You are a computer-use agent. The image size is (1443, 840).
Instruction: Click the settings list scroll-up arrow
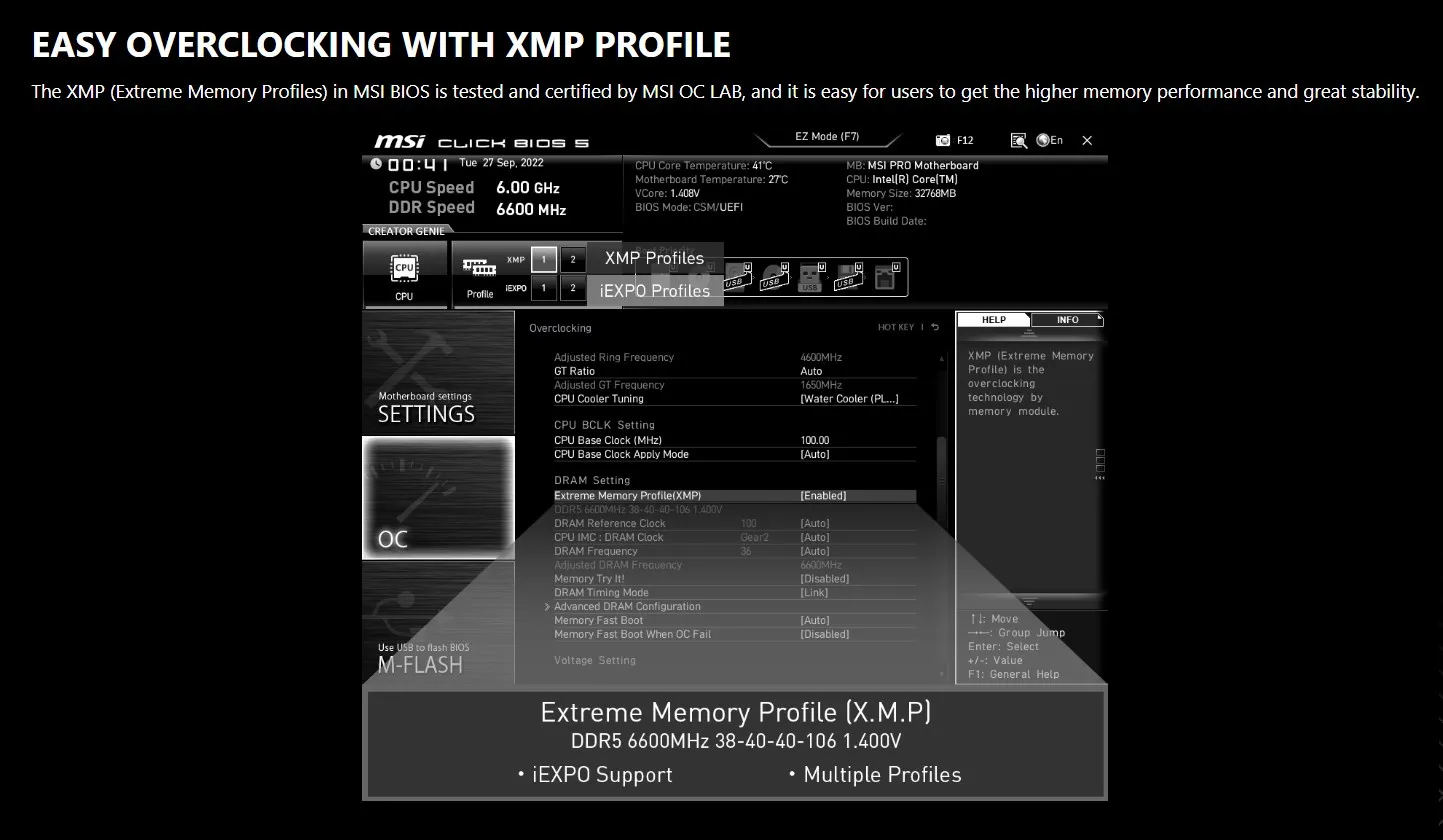tap(941, 358)
